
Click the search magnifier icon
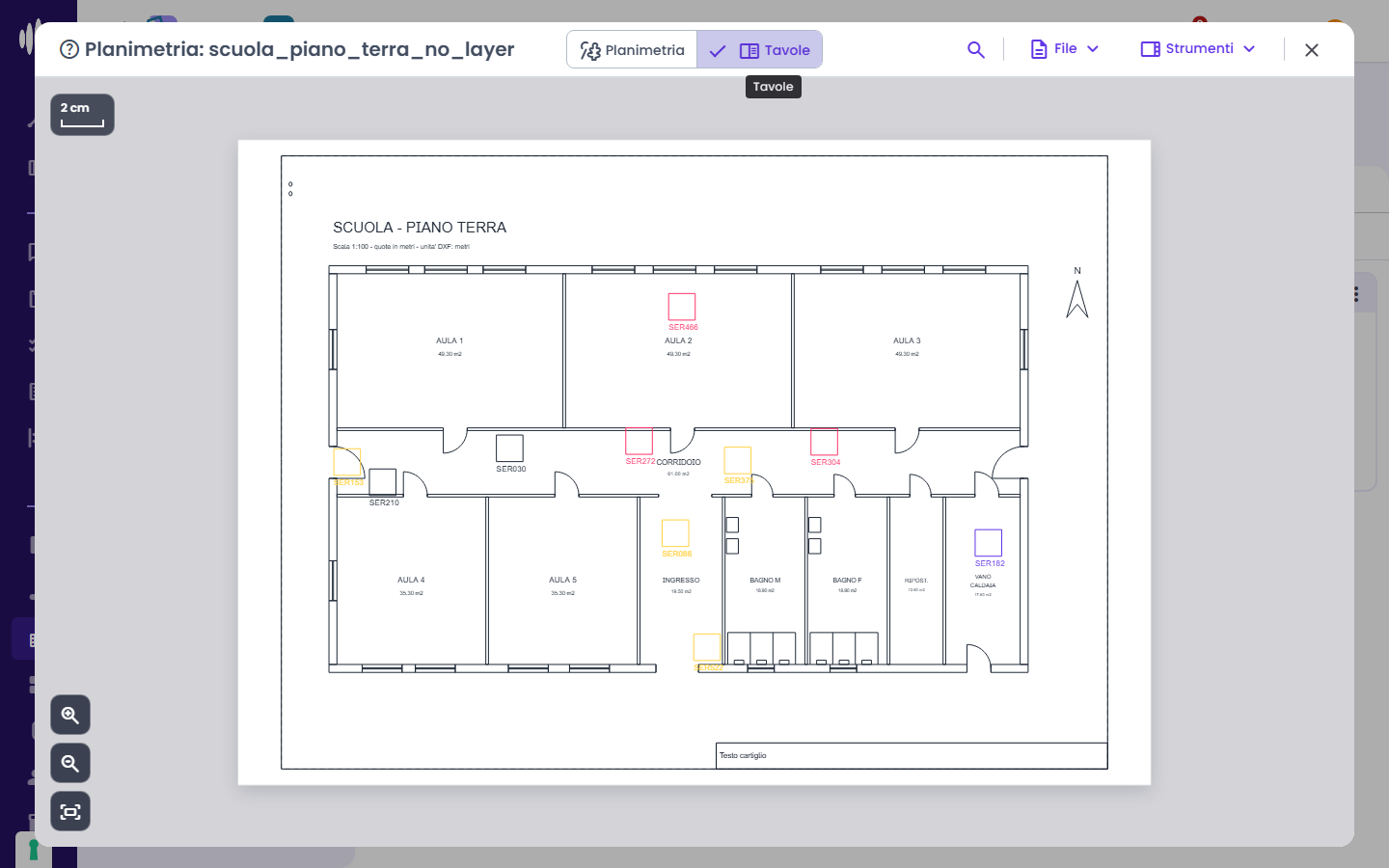click(976, 49)
